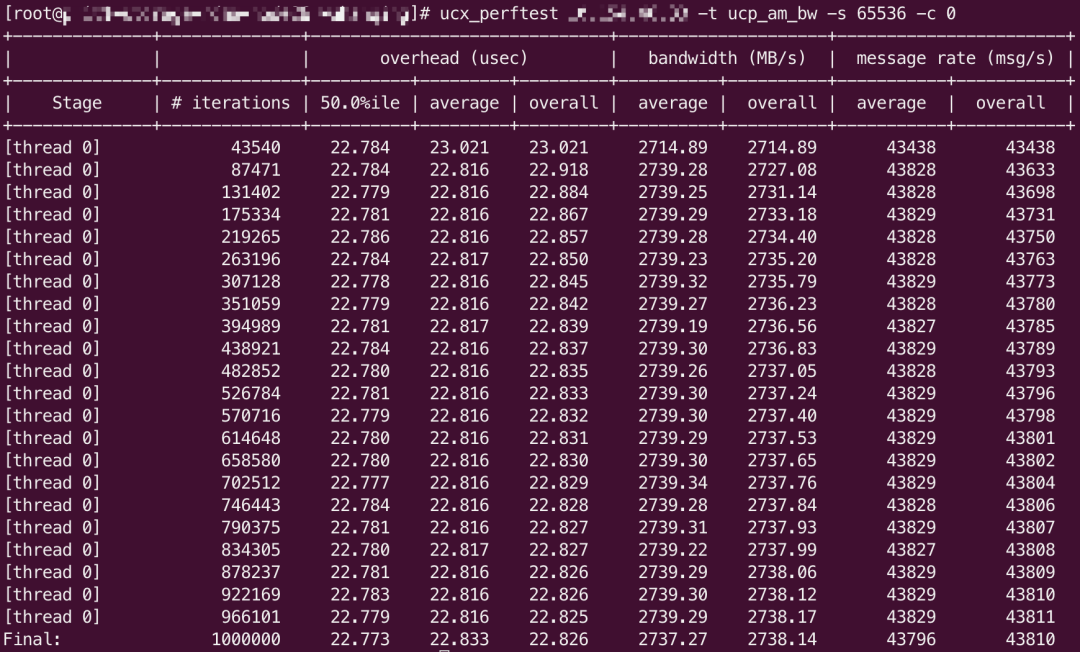
Task: Click the iterations value '878237'
Action: click(251, 573)
